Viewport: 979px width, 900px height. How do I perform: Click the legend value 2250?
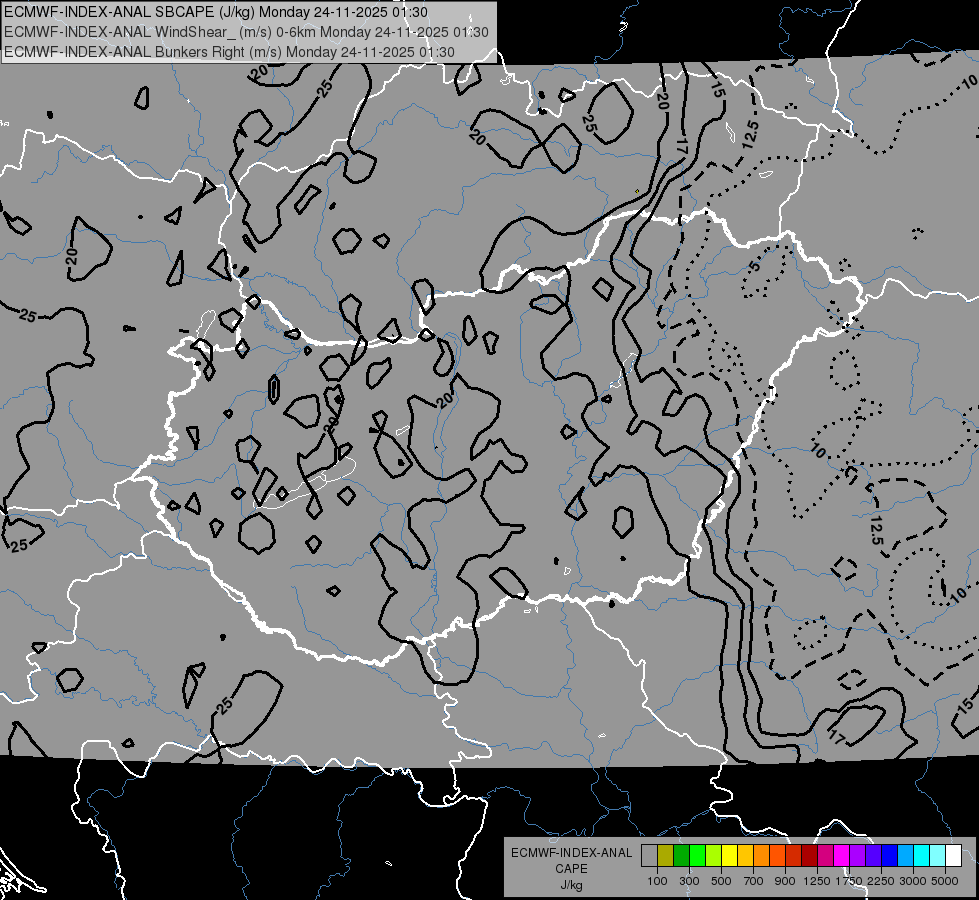(x=882, y=881)
